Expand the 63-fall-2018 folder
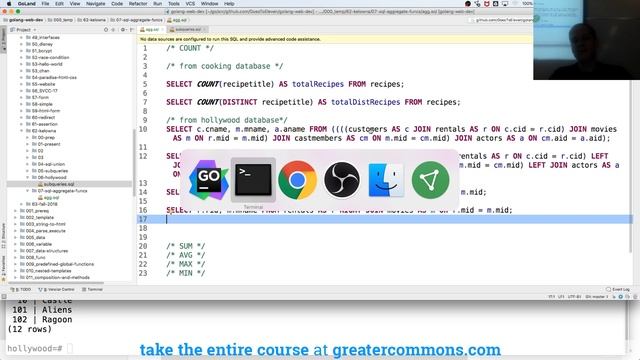Screen dimensions: 640x360 point(22,204)
